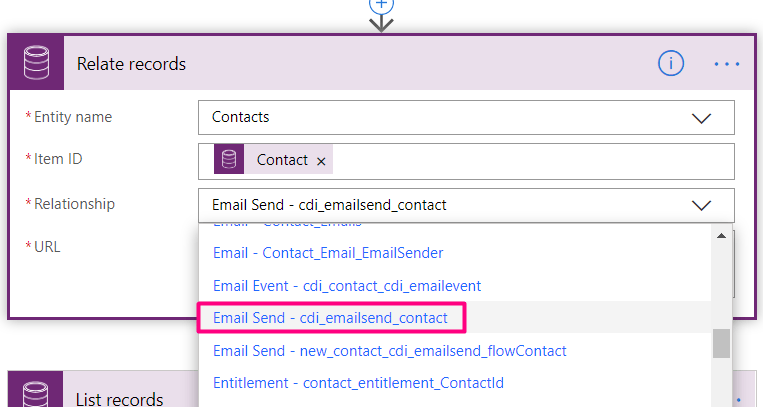Click the insert step plus icon above
The image size is (763, 407).
(x=381, y=4)
